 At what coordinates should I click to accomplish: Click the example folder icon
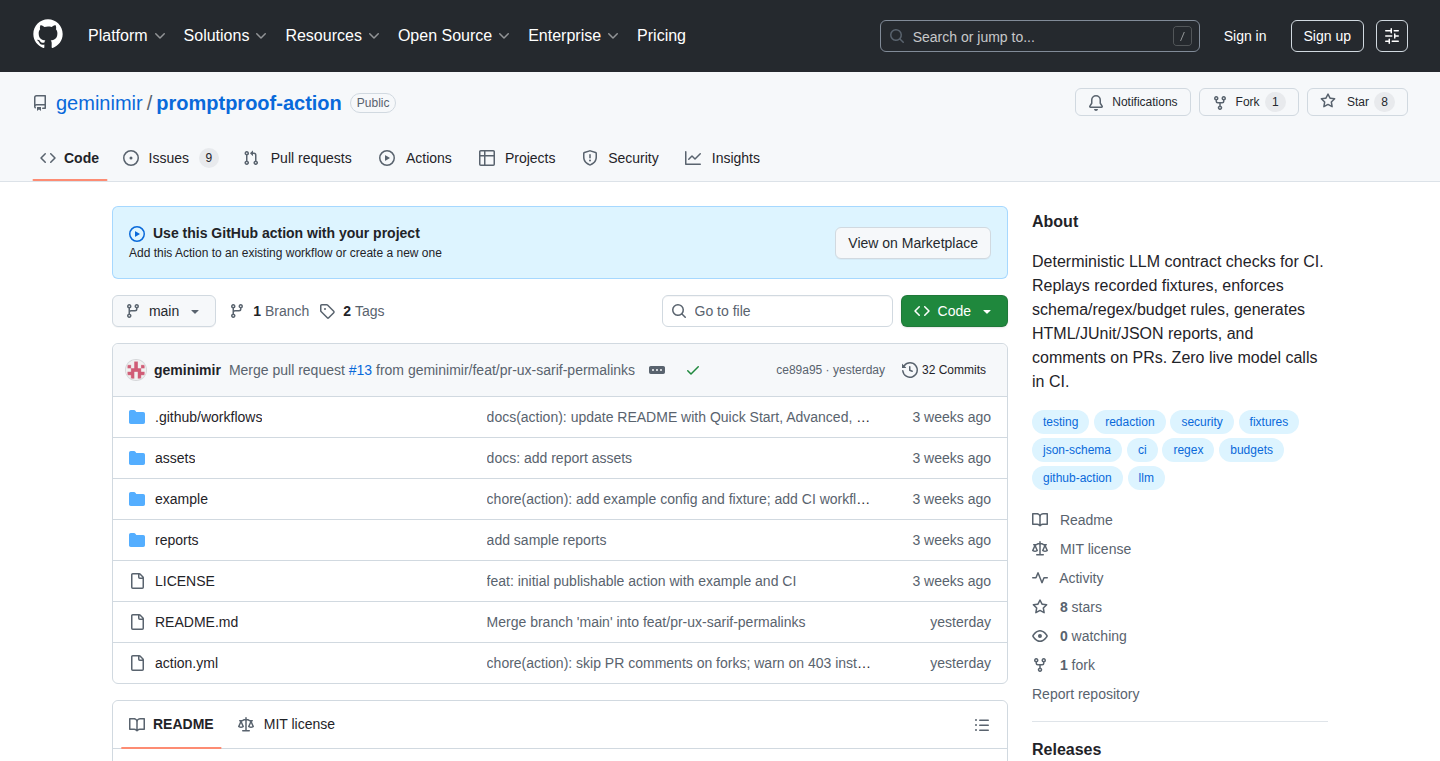(137, 499)
